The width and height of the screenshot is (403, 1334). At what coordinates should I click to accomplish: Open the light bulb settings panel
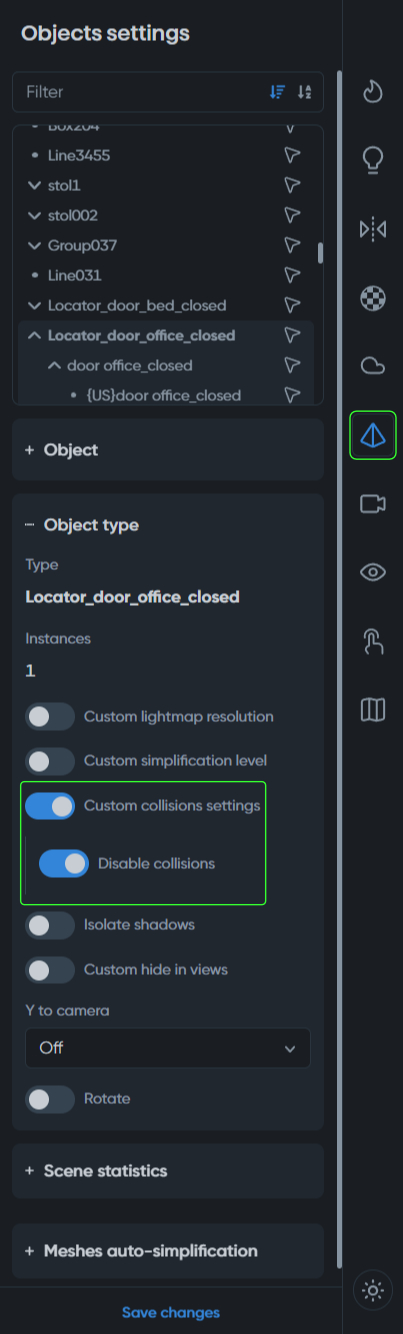tap(373, 160)
